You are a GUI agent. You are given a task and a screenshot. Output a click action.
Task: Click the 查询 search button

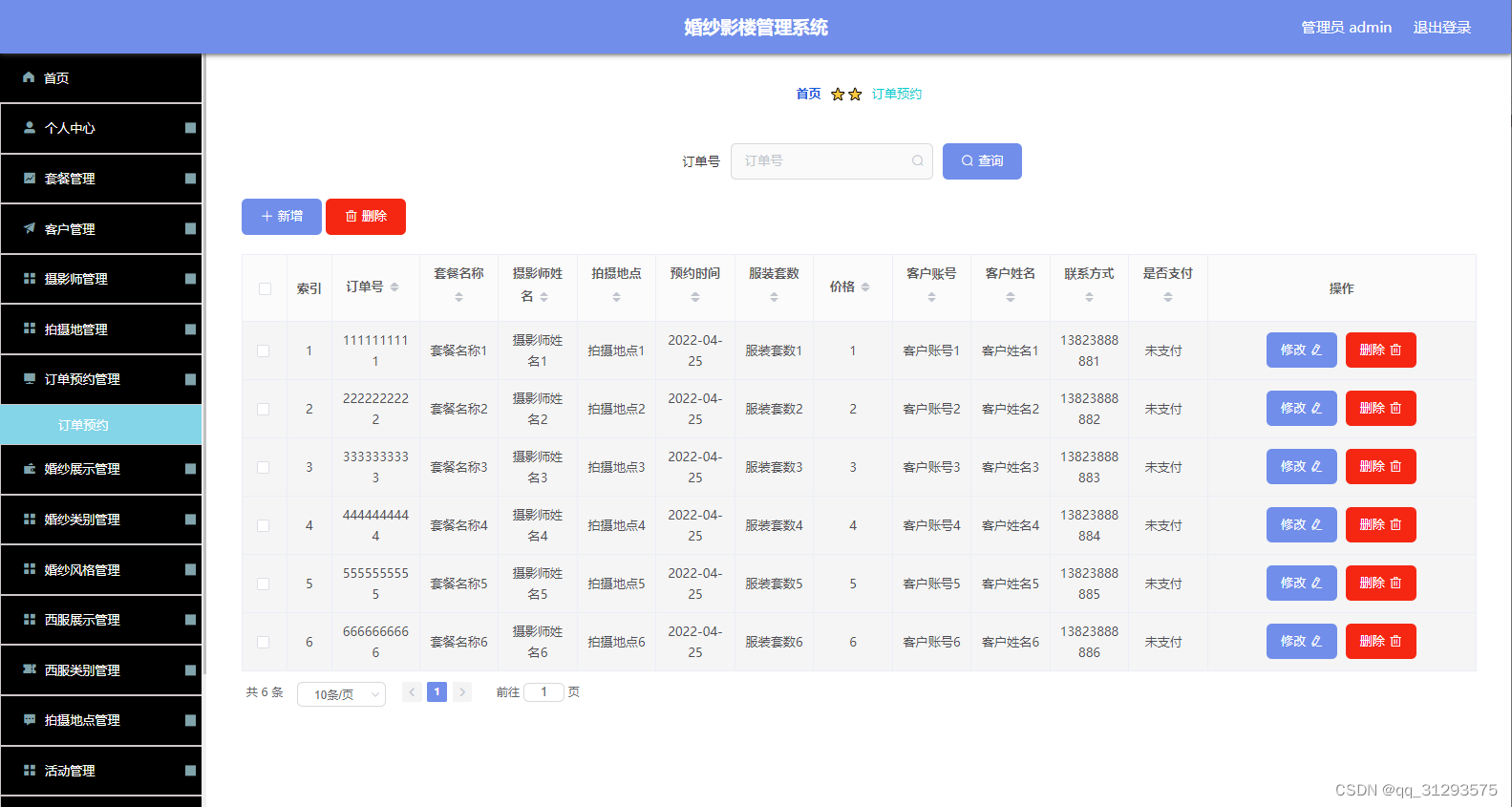click(x=982, y=161)
